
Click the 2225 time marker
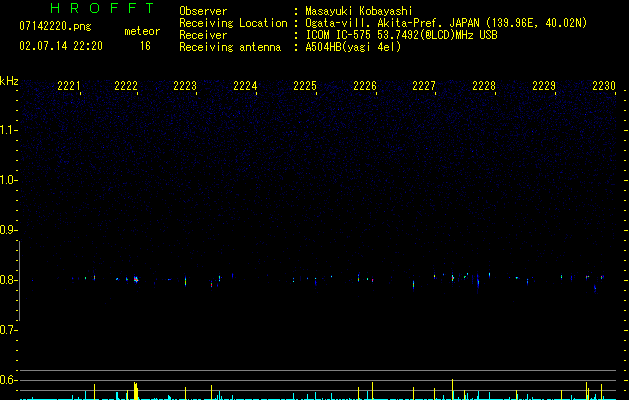click(x=305, y=86)
